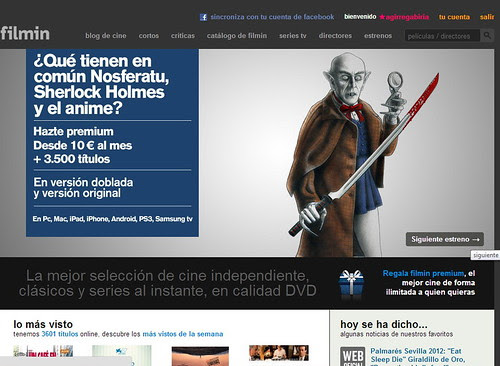Image resolution: width=500 pixels, height=366 pixels.
Task: Click the search magnifier button
Action: pos(487,35)
